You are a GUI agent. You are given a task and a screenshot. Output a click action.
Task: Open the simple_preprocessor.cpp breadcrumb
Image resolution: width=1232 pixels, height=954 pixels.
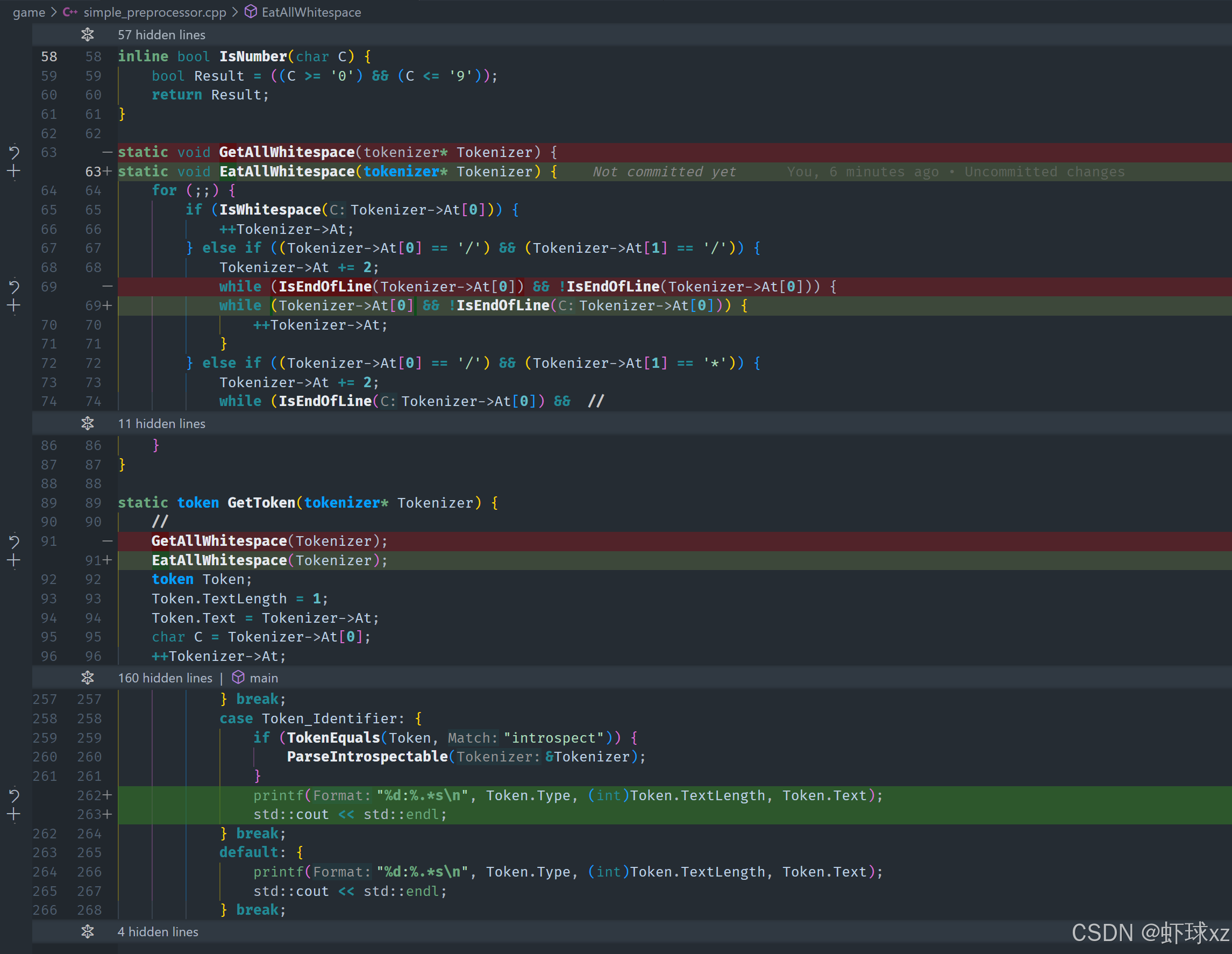point(154,12)
